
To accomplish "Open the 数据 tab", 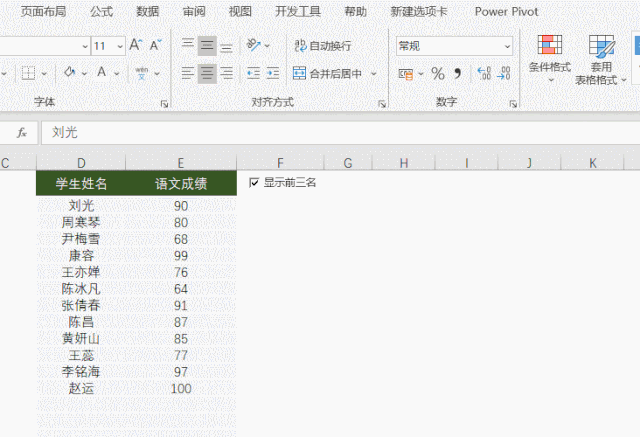I will point(147,11).
